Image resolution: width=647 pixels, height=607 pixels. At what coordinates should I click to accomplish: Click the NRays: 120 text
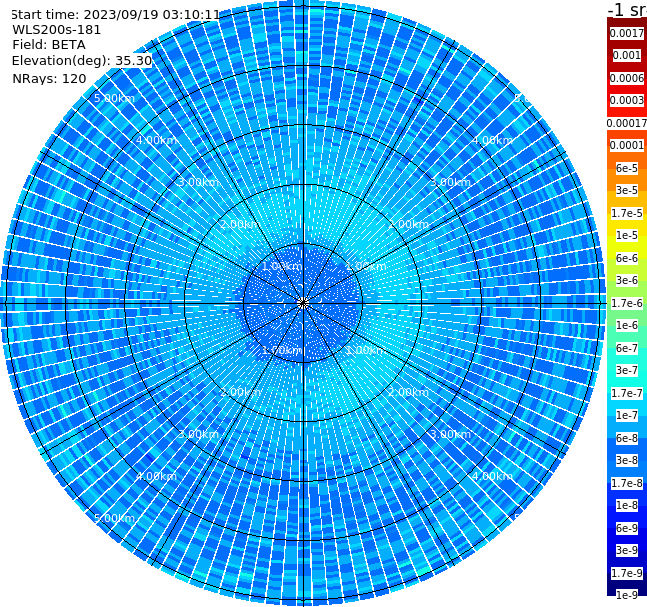(x=50, y=78)
